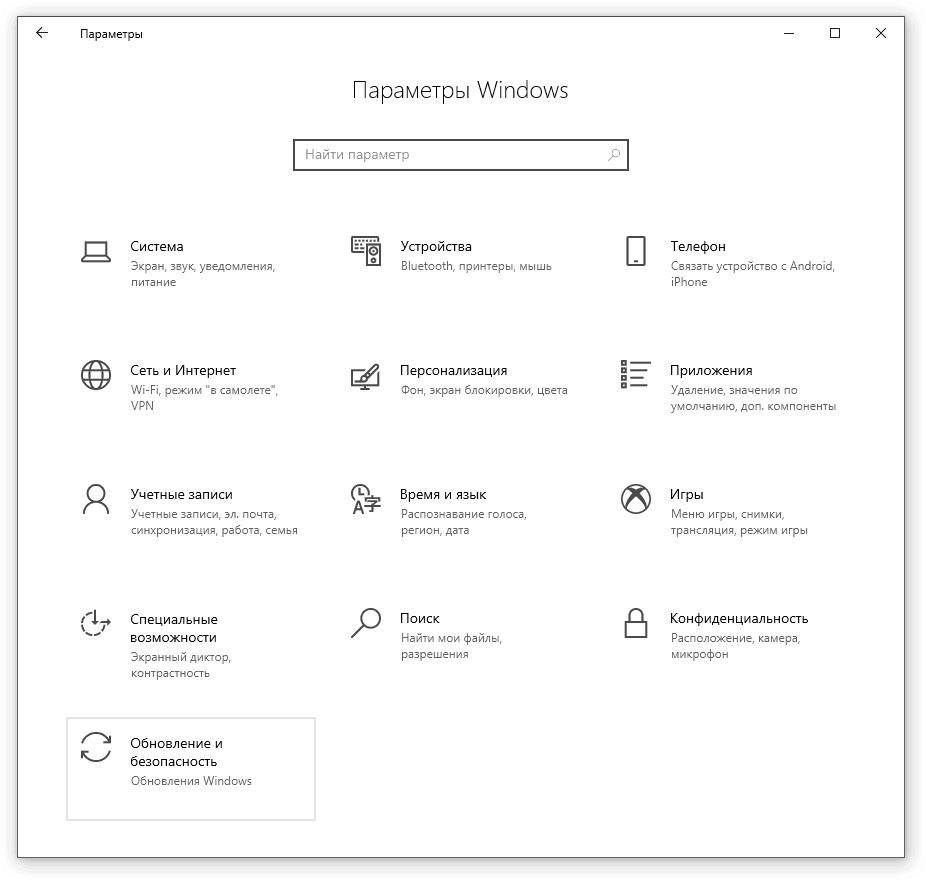Click the Xbox logo icon beside Игры
Screen dimensions: 926x880
click(635, 499)
